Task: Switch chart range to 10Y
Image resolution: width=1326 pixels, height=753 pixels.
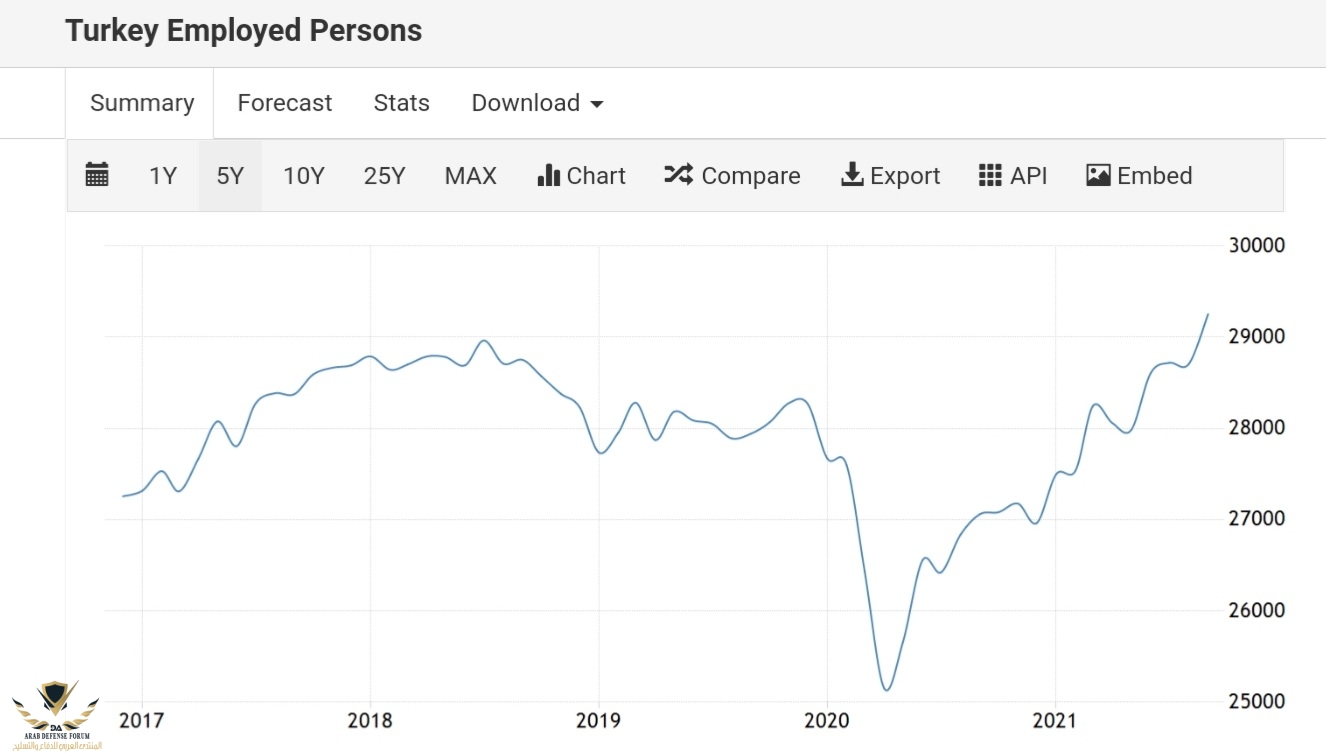Action: pos(304,176)
